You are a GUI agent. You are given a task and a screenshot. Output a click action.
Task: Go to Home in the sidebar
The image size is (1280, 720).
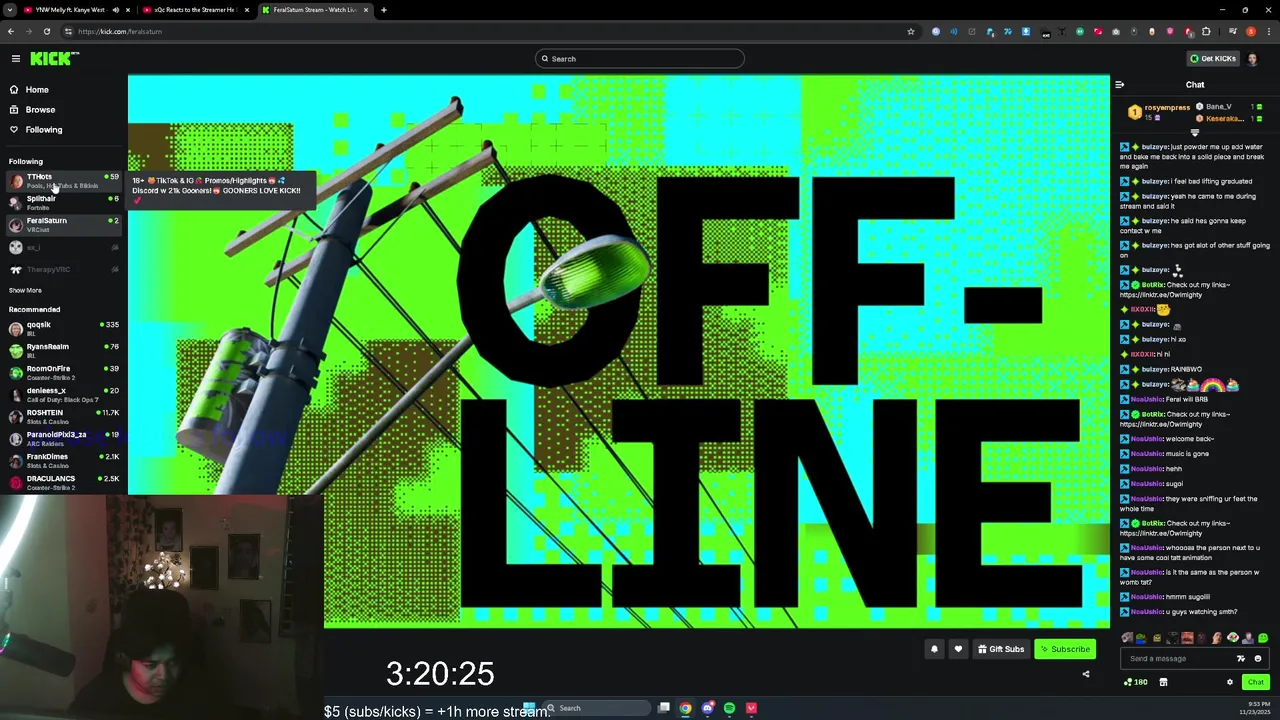(x=37, y=90)
